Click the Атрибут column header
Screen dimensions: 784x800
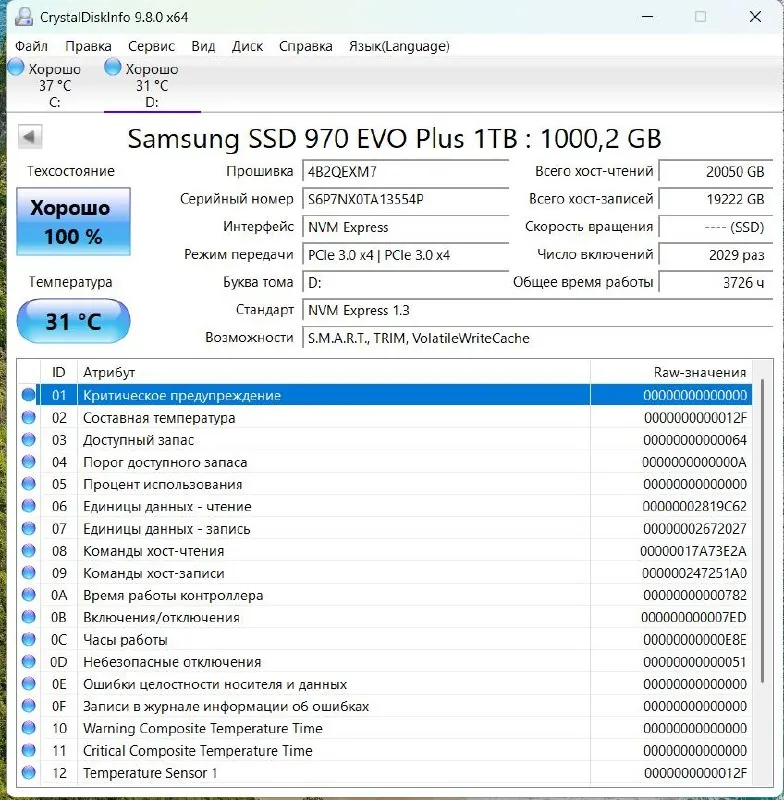(x=334, y=372)
